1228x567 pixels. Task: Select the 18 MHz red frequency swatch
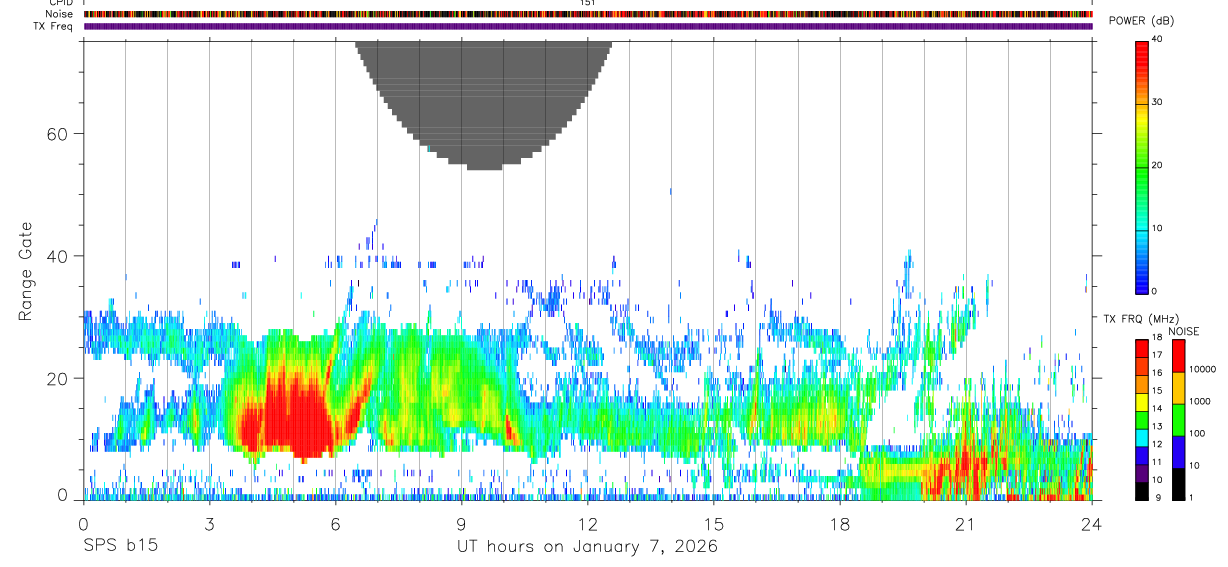click(x=1142, y=347)
